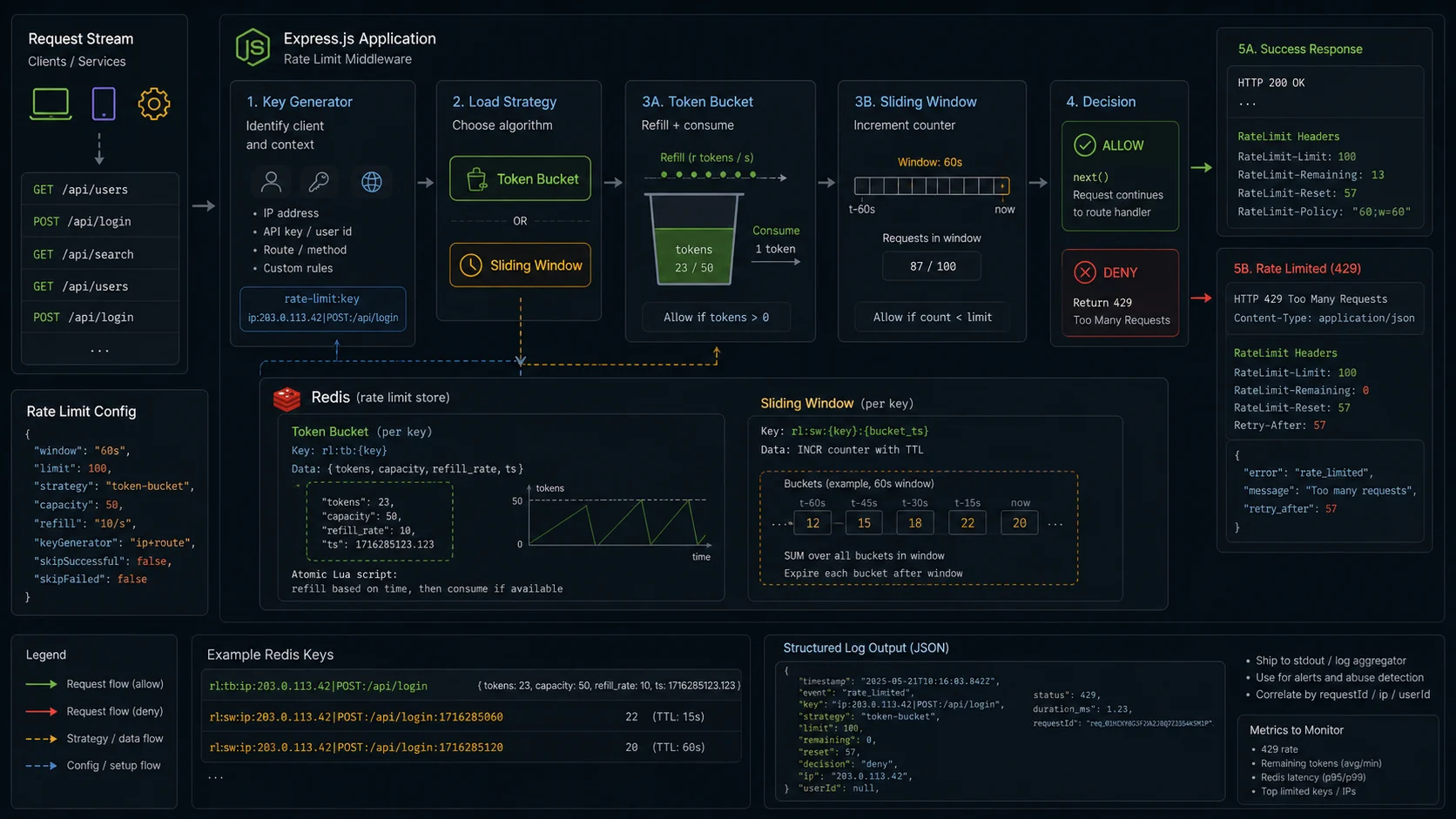
Task: Click the '5B. Rate Limited (429)' heading
Action: click(1297, 268)
